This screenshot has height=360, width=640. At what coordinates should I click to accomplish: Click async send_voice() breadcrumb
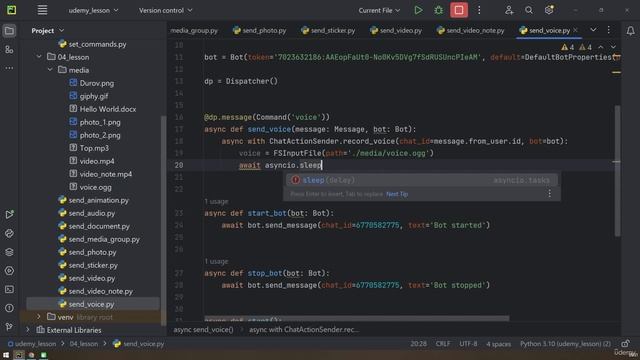coord(203,329)
